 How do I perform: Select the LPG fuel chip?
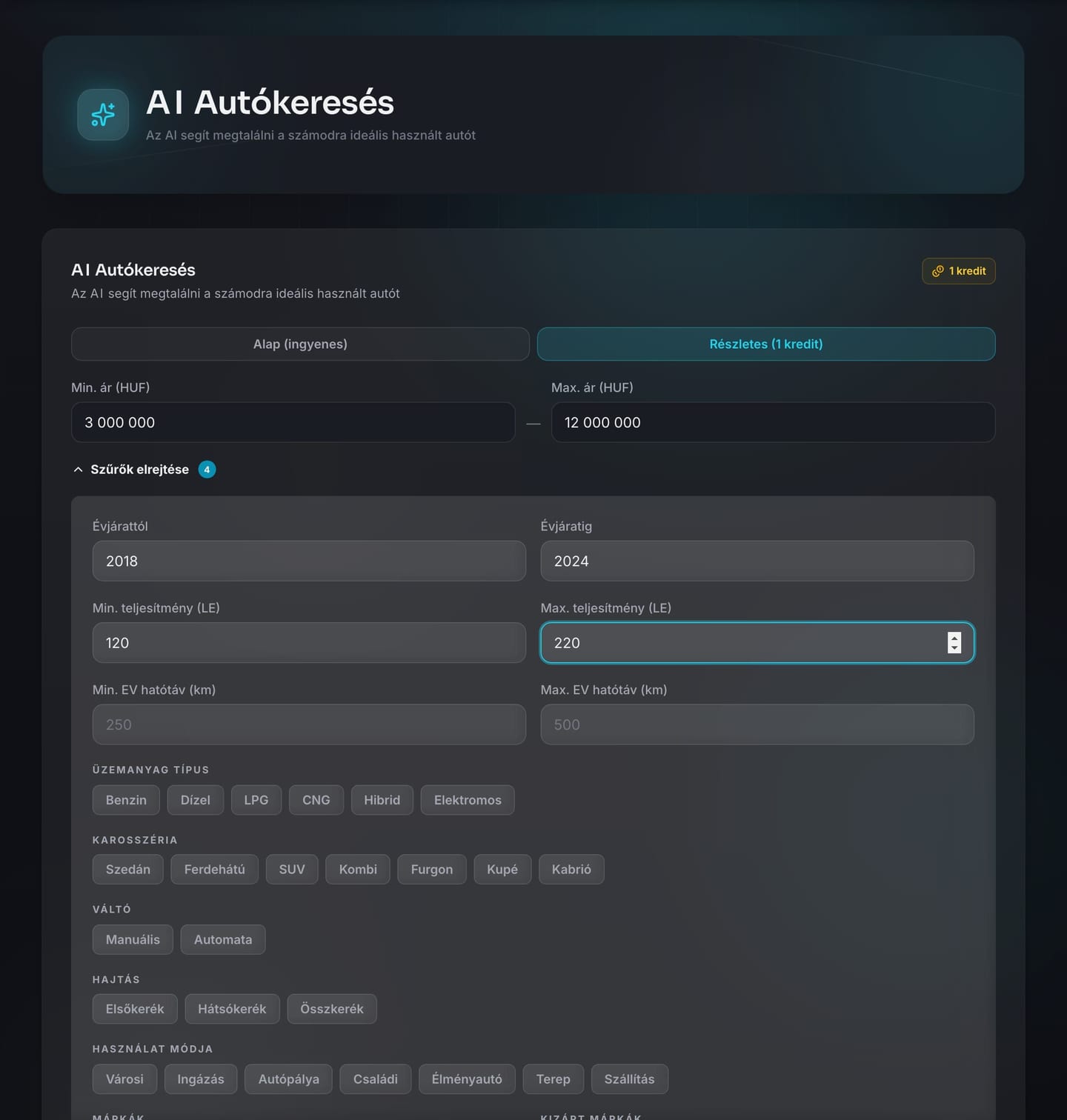pos(256,800)
